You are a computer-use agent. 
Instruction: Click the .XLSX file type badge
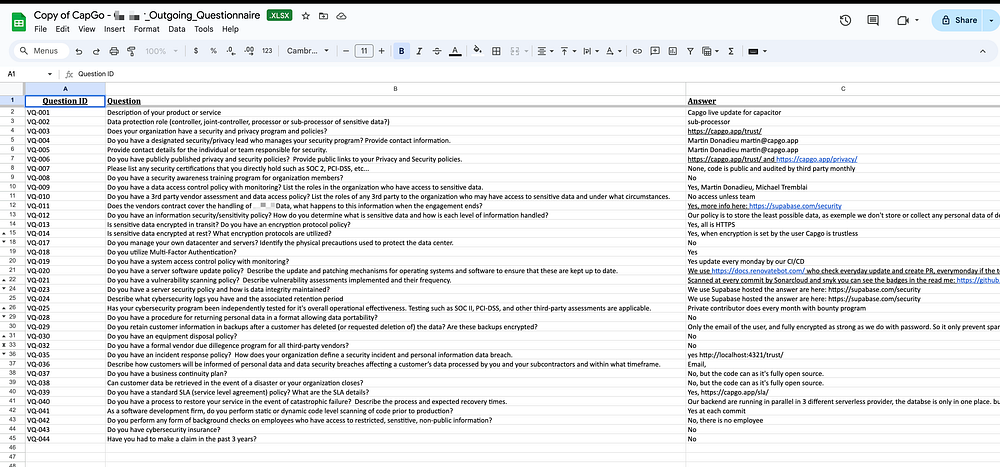[279, 16]
